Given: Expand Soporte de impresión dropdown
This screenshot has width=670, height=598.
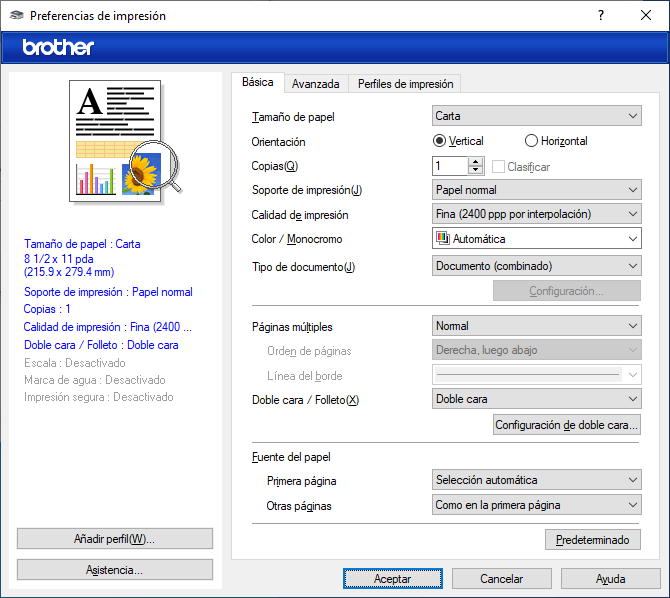Looking at the screenshot, I should 536,190.
